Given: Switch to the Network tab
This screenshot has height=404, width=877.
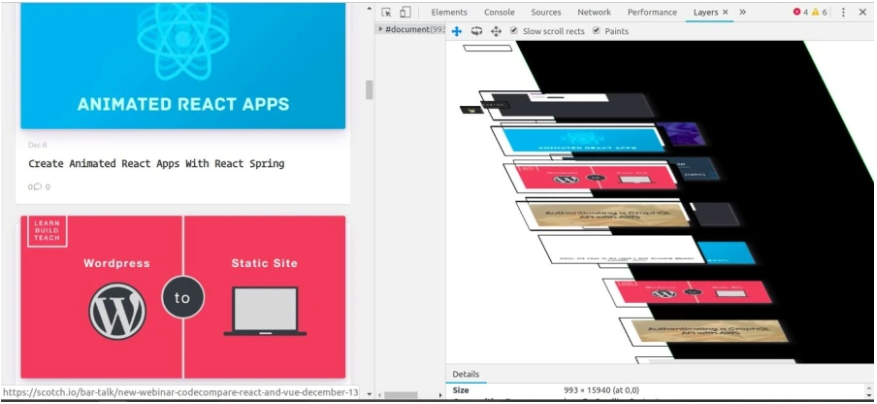Looking at the screenshot, I should tap(594, 12).
